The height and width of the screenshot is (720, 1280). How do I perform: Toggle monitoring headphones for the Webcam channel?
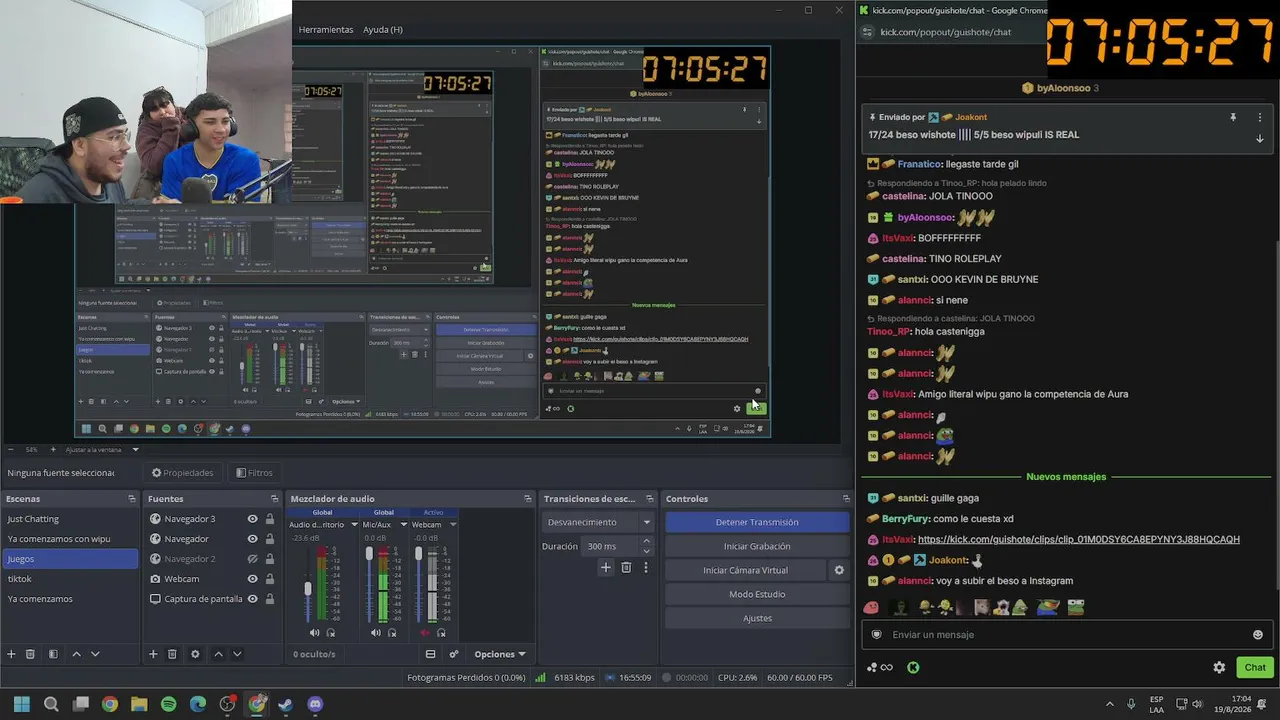pyautogui.click(x=441, y=632)
